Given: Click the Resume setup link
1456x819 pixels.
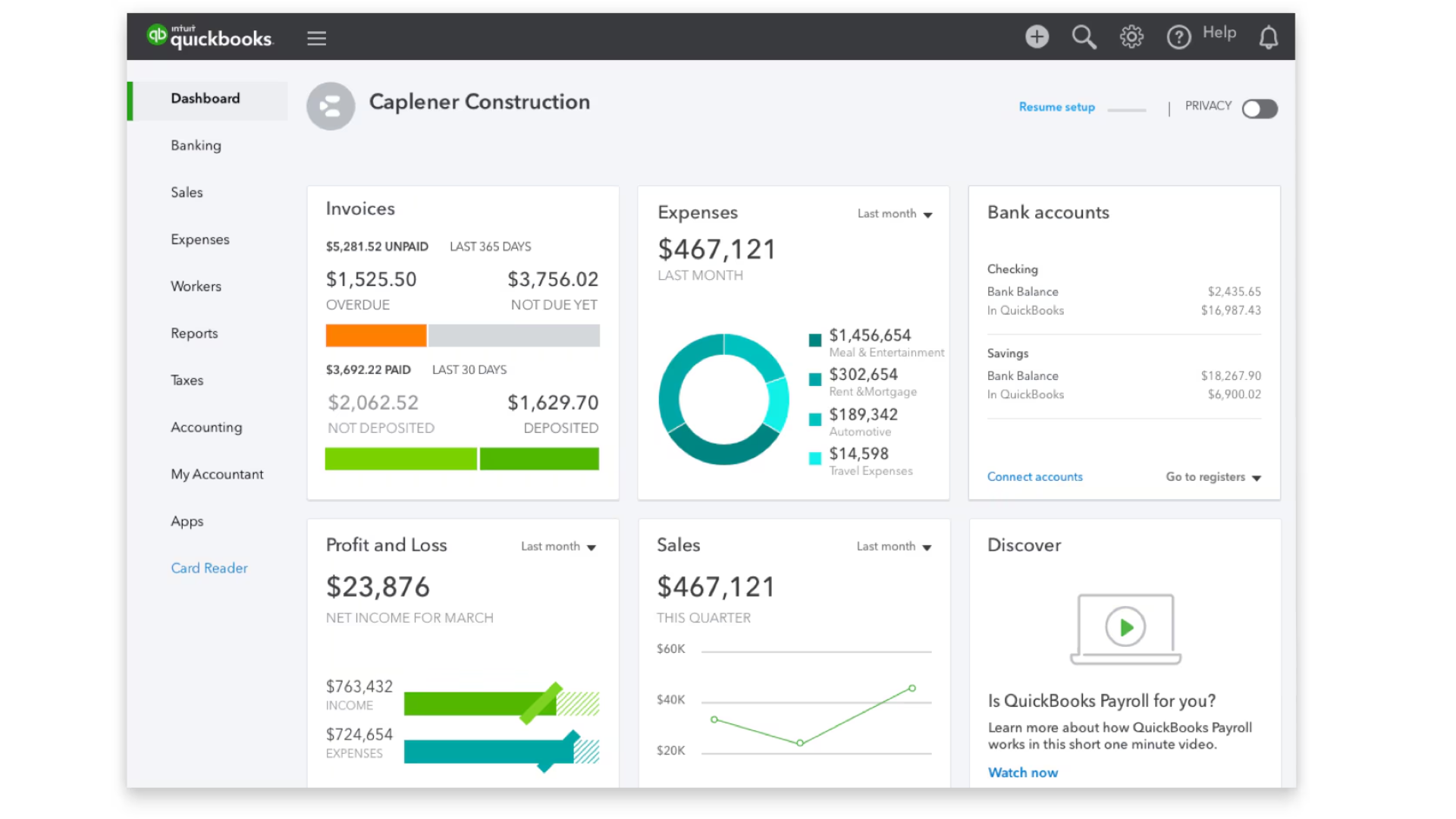Looking at the screenshot, I should [1056, 107].
